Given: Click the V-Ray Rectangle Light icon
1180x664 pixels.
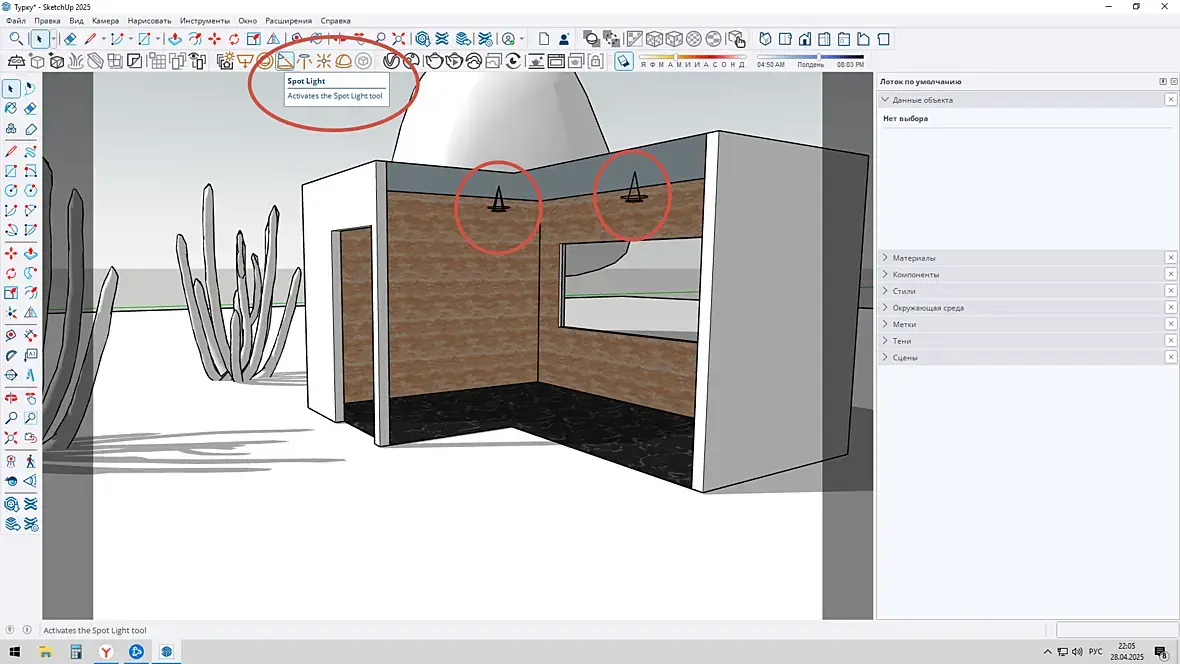Looking at the screenshot, I should tap(245, 61).
